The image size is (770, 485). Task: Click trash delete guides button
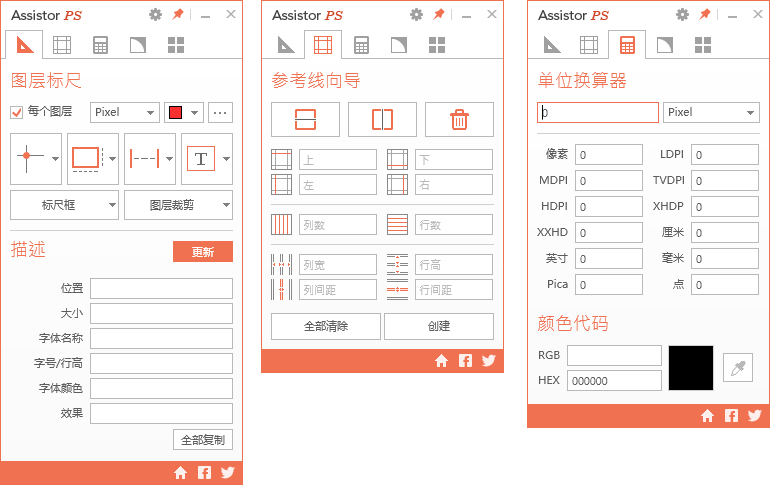pyautogui.click(x=459, y=119)
